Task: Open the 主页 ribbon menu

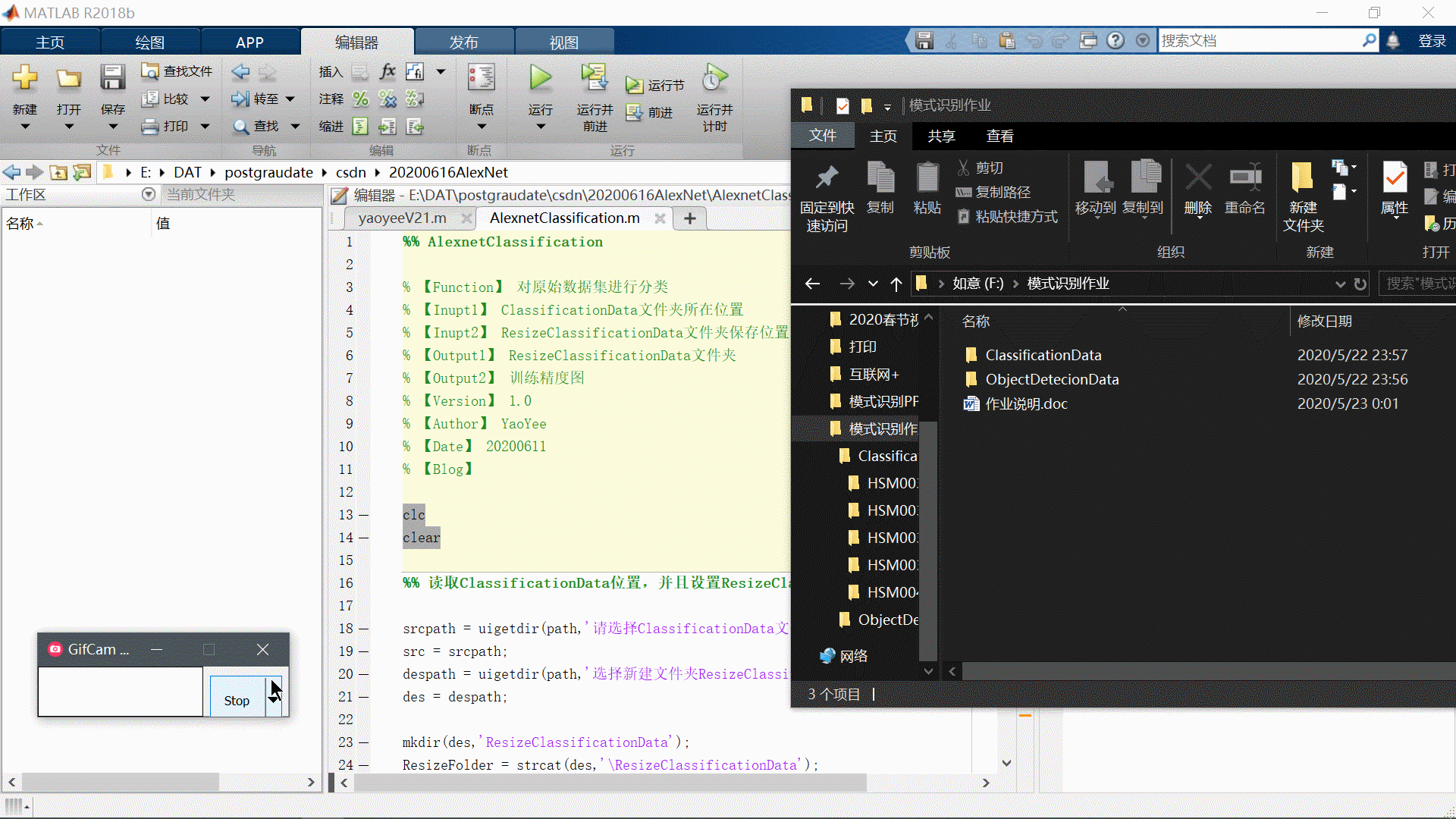Action: tap(51, 42)
